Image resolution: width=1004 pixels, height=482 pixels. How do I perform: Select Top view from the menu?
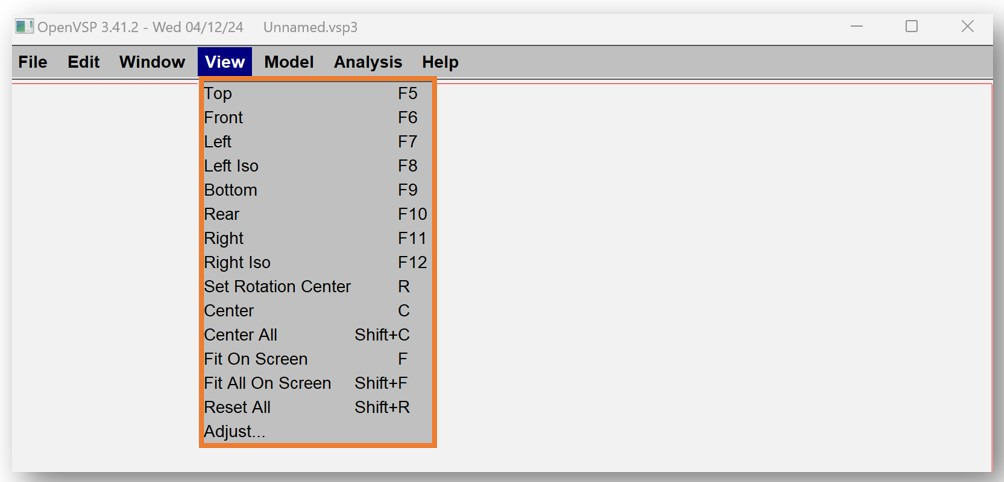(218, 94)
